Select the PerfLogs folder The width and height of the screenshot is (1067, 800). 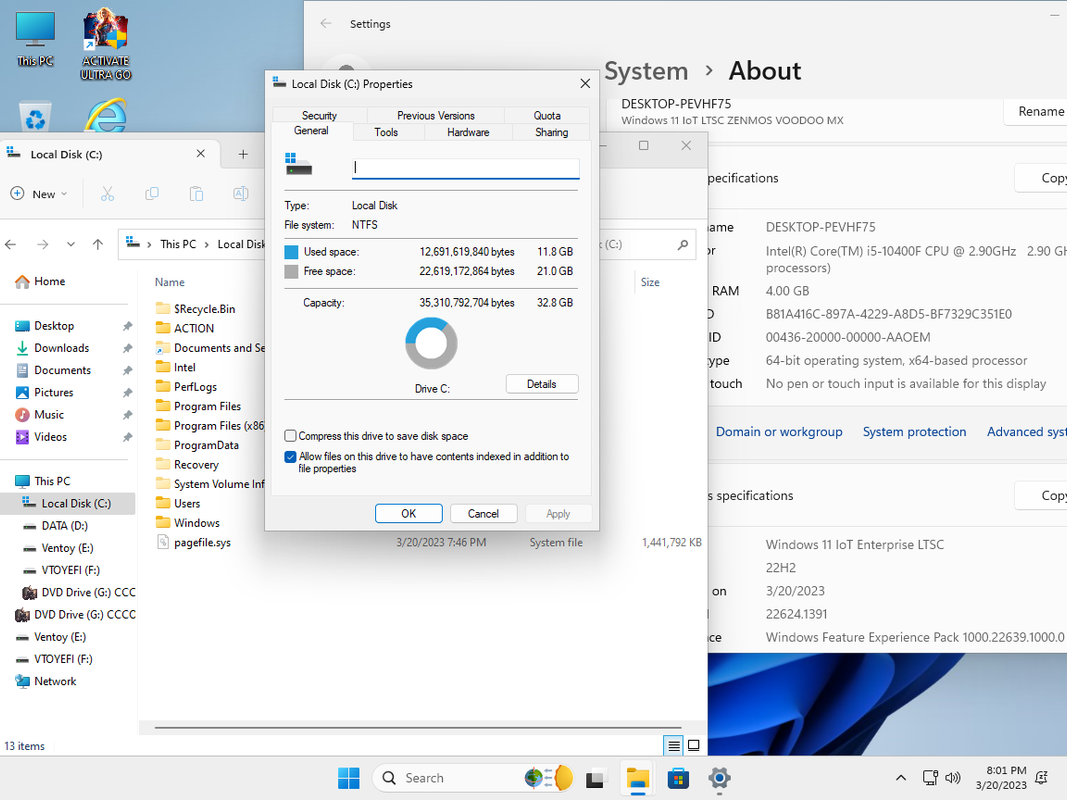tap(195, 387)
